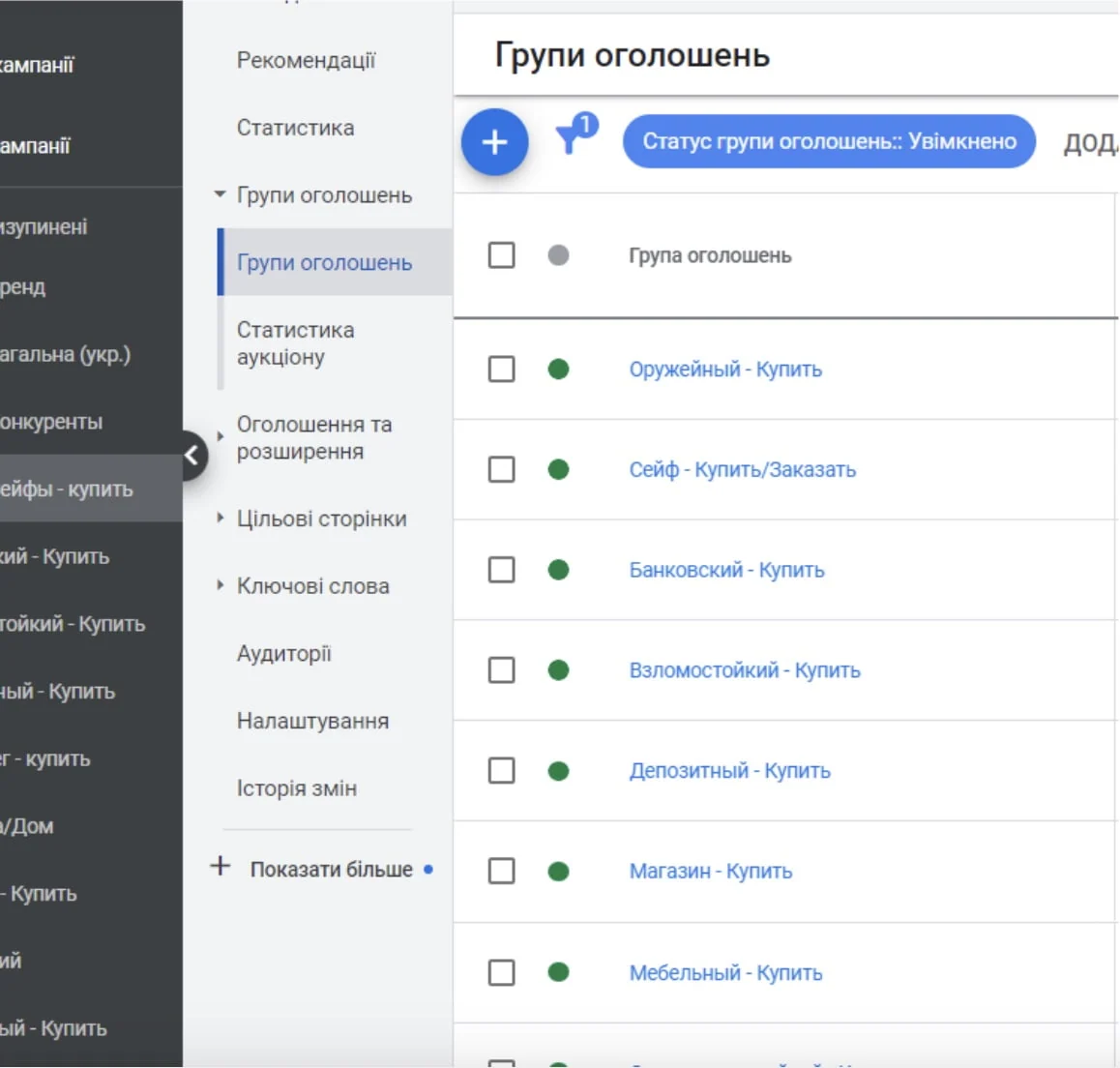Tick the select-all header checkbox

tap(501, 255)
